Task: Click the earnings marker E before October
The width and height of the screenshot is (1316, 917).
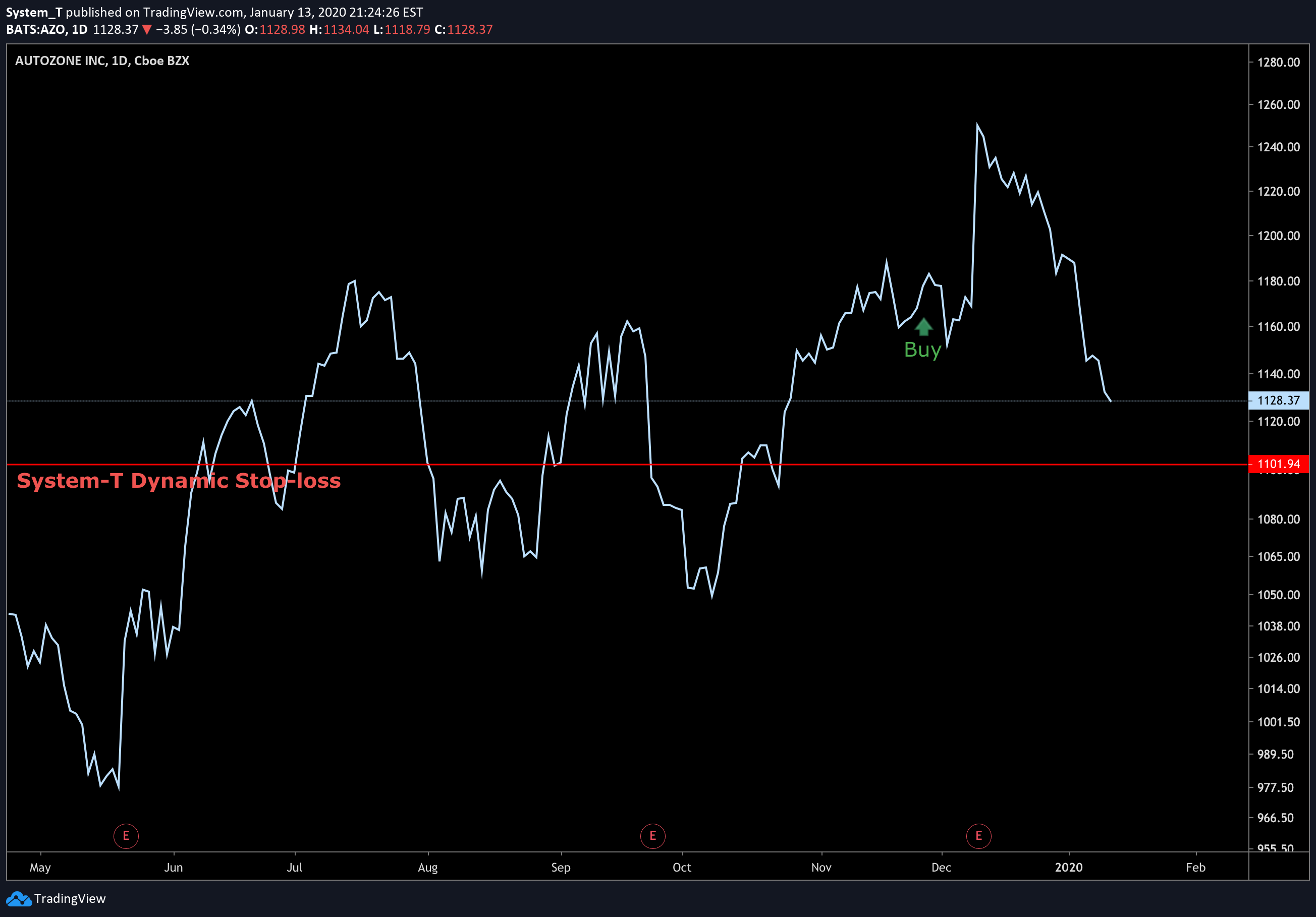Action: click(652, 836)
